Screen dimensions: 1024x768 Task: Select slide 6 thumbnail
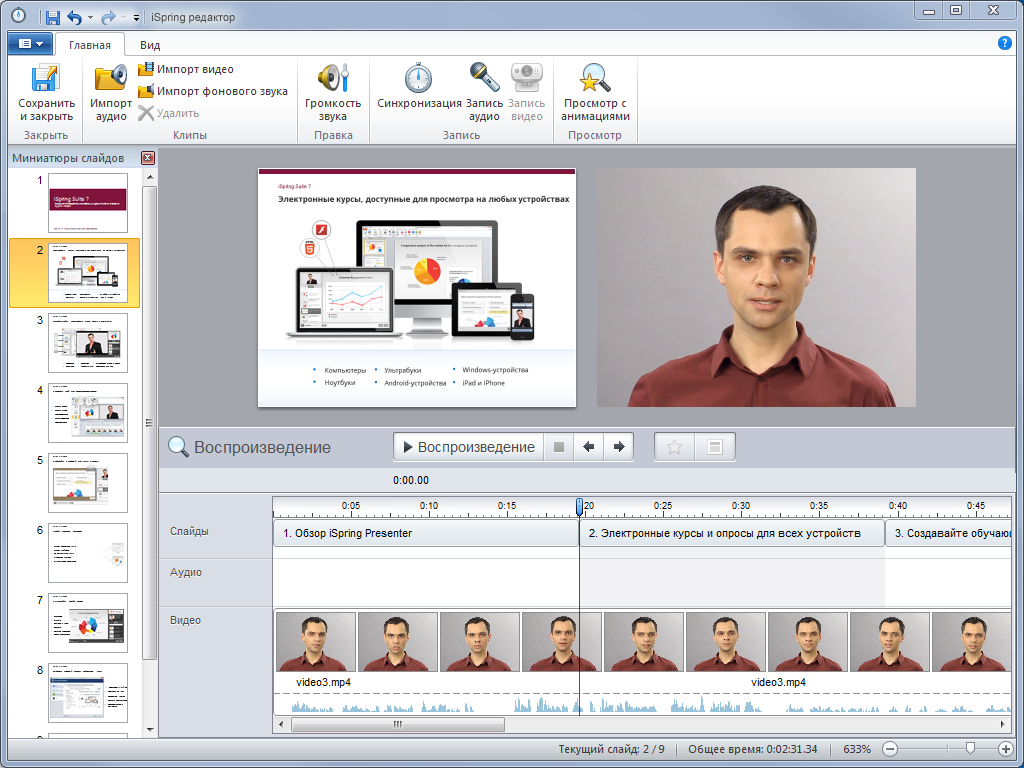(x=88, y=552)
